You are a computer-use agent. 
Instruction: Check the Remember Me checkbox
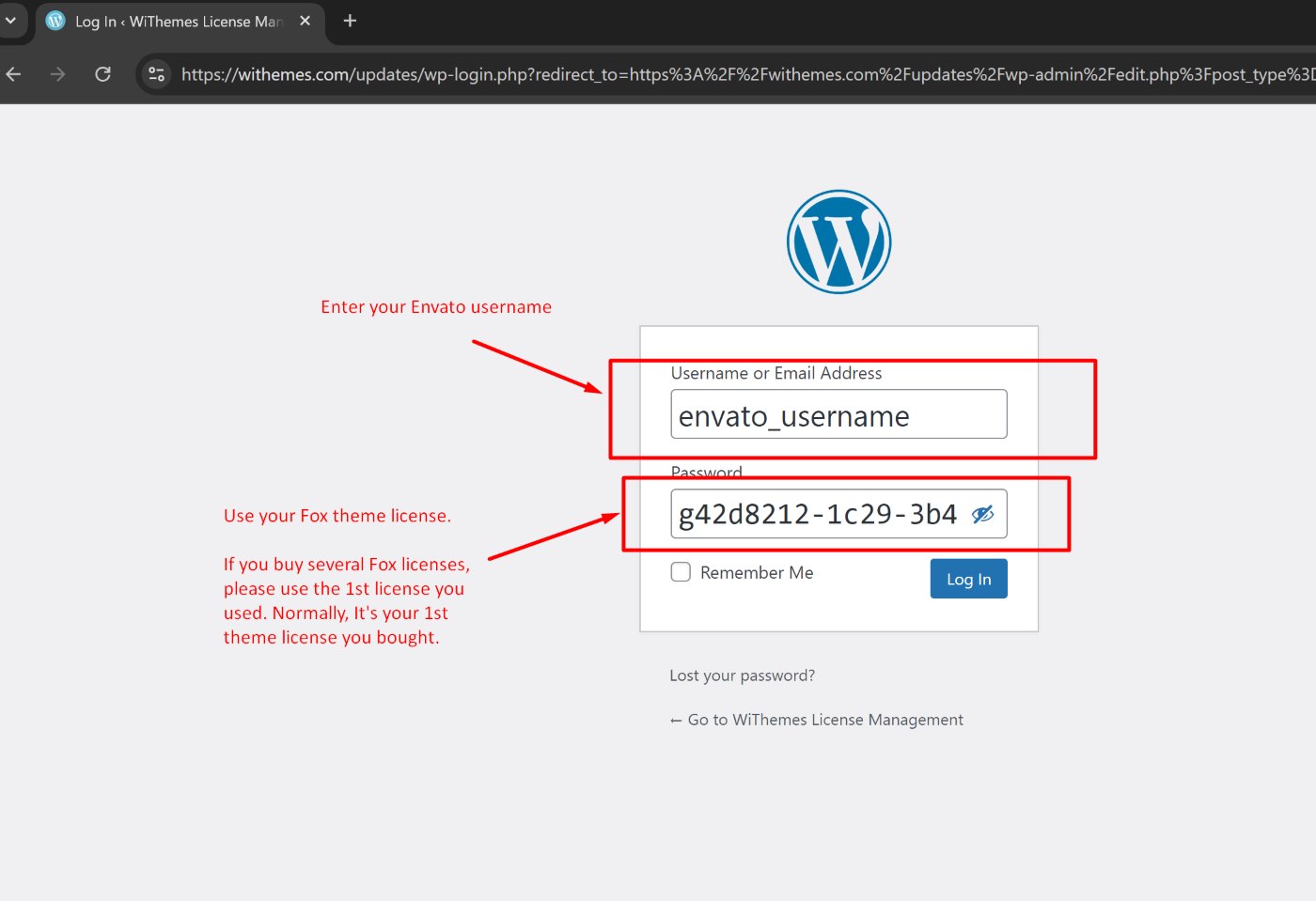pyautogui.click(x=681, y=572)
